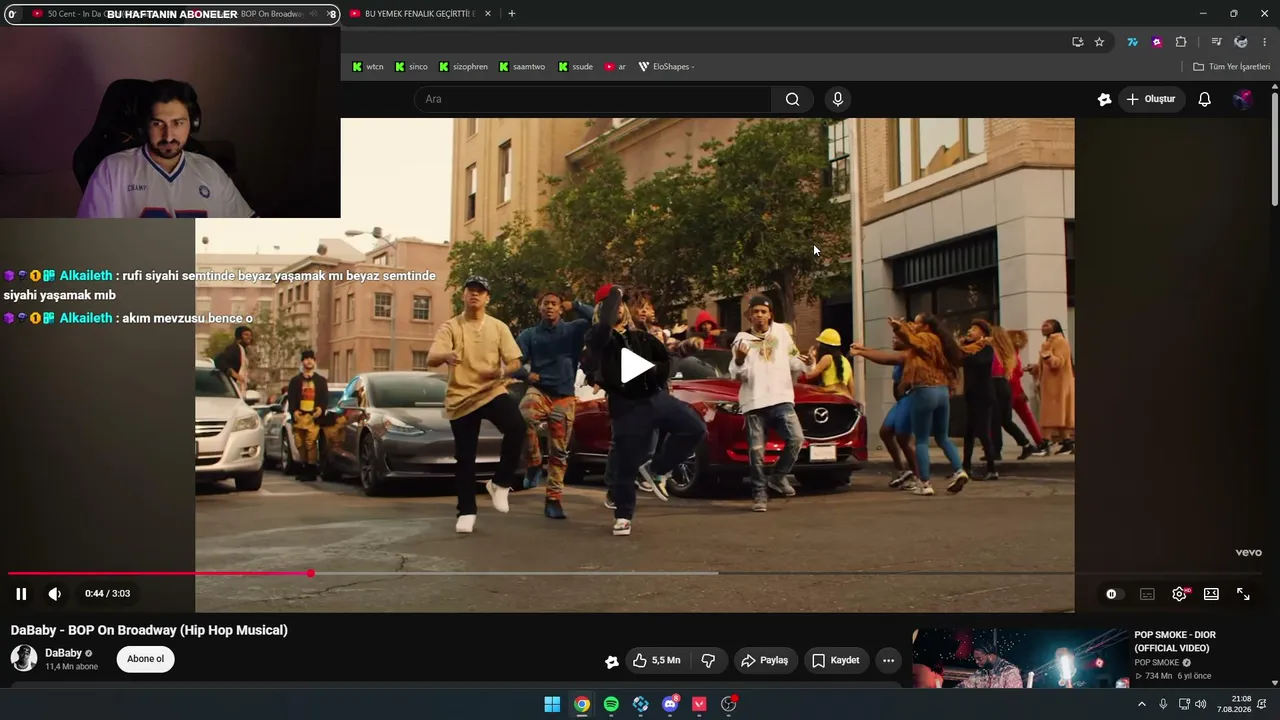
Task: Open the ar YouTube bookmark
Action: (615, 67)
